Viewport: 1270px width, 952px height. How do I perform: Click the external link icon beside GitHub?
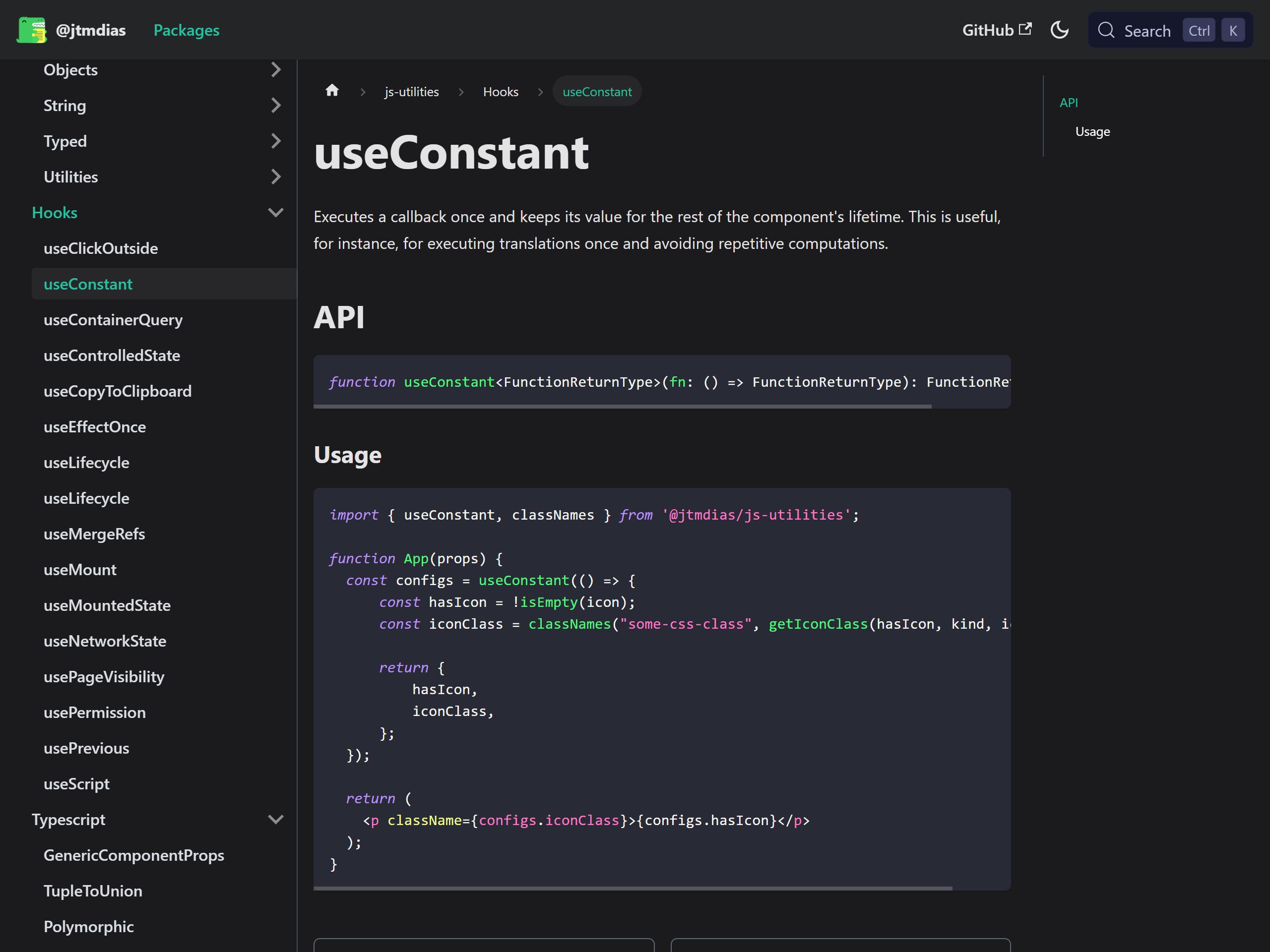point(1025,29)
